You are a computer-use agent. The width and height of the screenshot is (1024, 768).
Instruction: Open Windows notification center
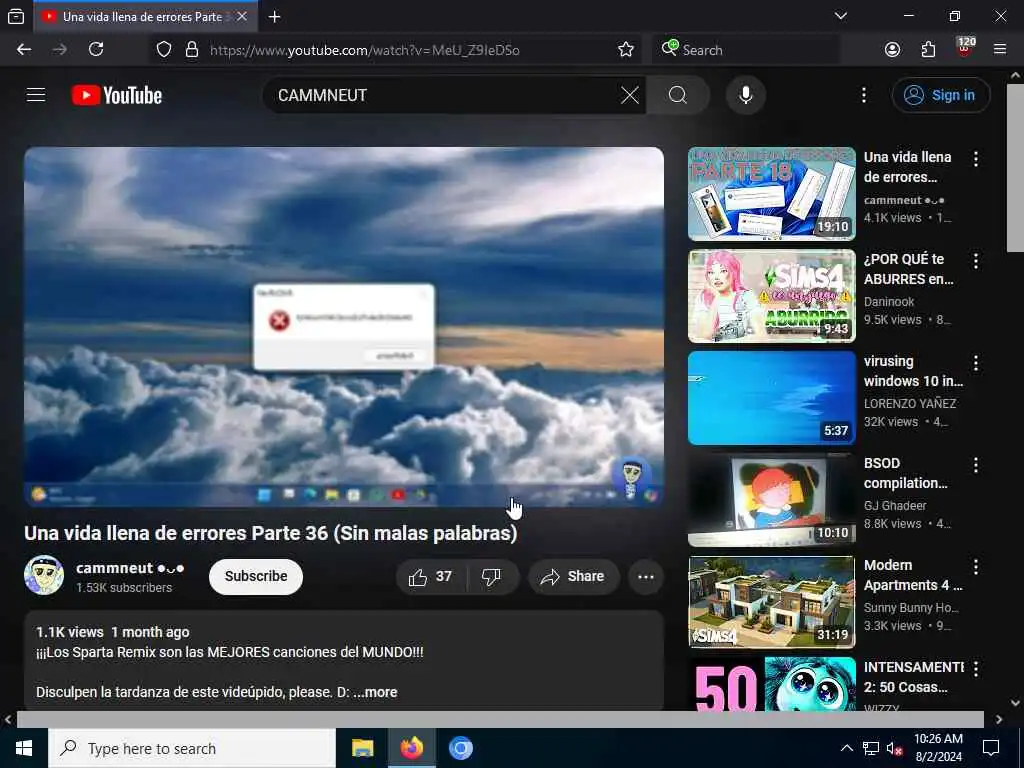coord(991,748)
